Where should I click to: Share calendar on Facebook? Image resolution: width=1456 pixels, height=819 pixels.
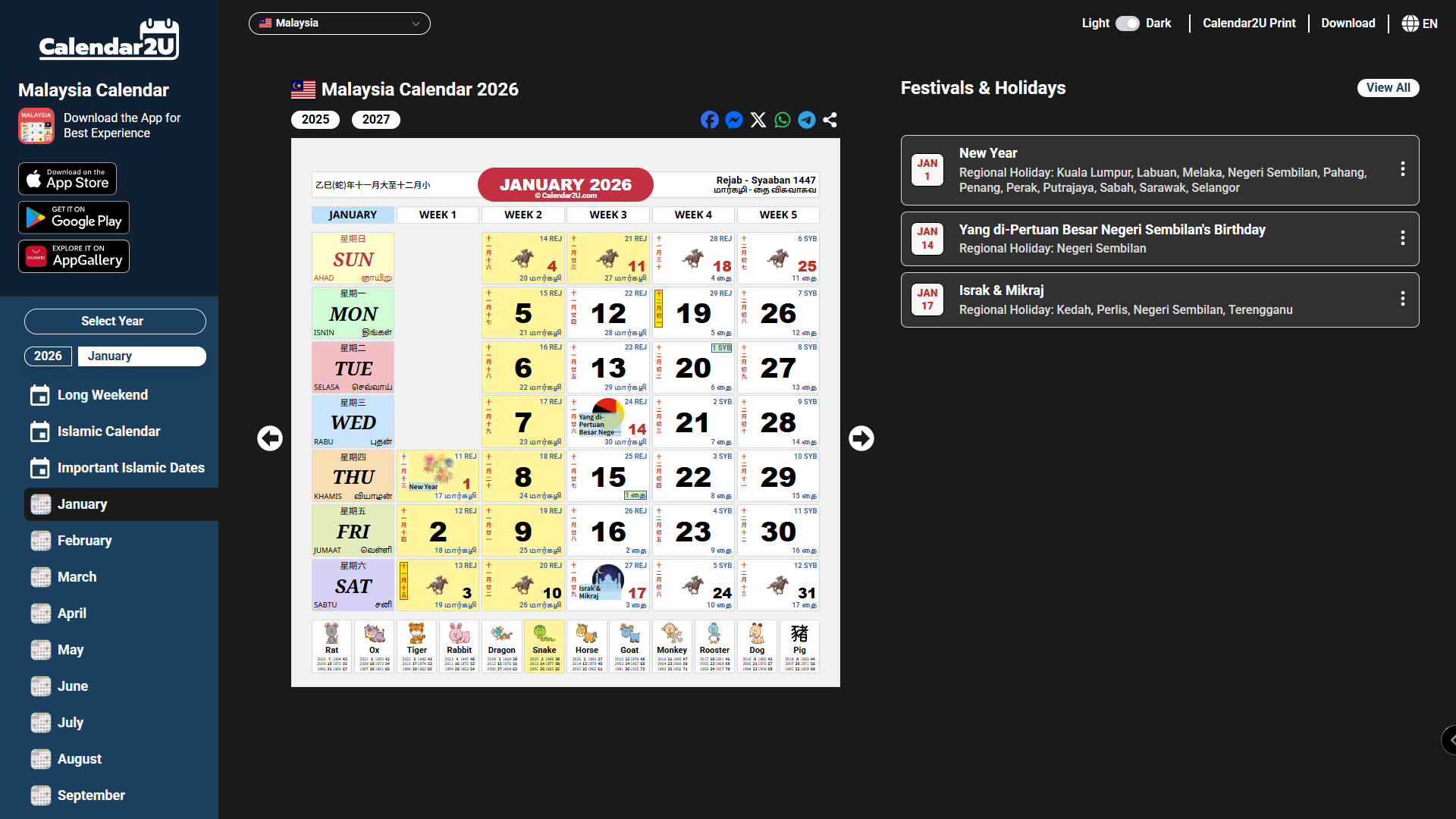pos(709,120)
